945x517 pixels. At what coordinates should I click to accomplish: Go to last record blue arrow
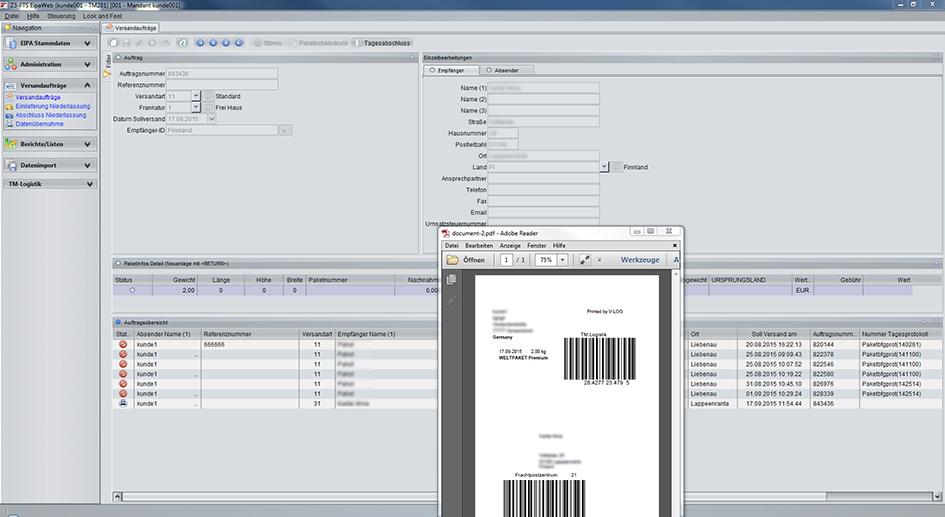239,43
